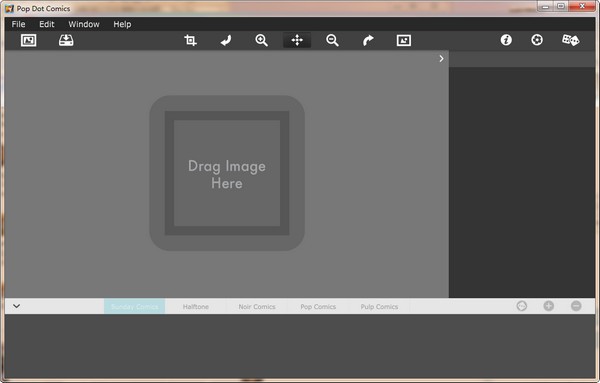Collapse the right side panel chevron

(x=441, y=59)
